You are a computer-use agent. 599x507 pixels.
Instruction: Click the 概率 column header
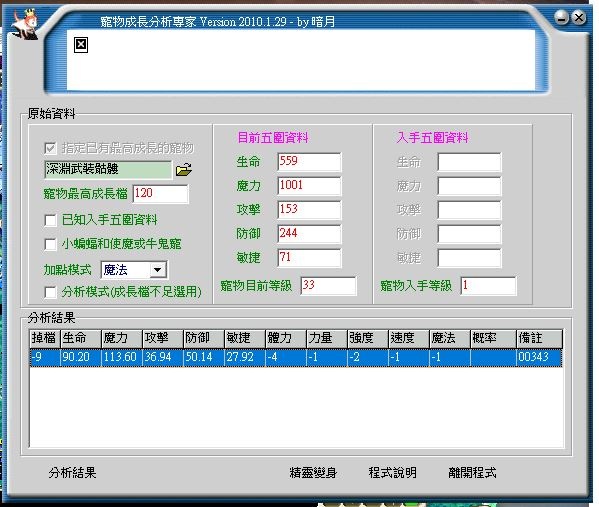click(x=493, y=338)
